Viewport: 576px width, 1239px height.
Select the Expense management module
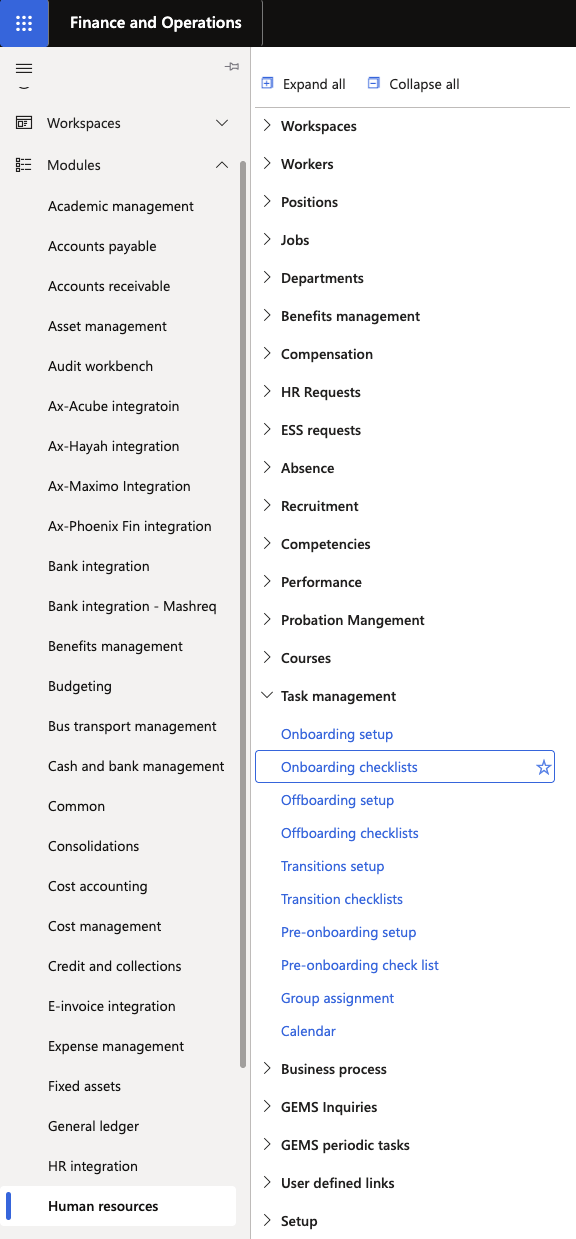(x=116, y=1046)
